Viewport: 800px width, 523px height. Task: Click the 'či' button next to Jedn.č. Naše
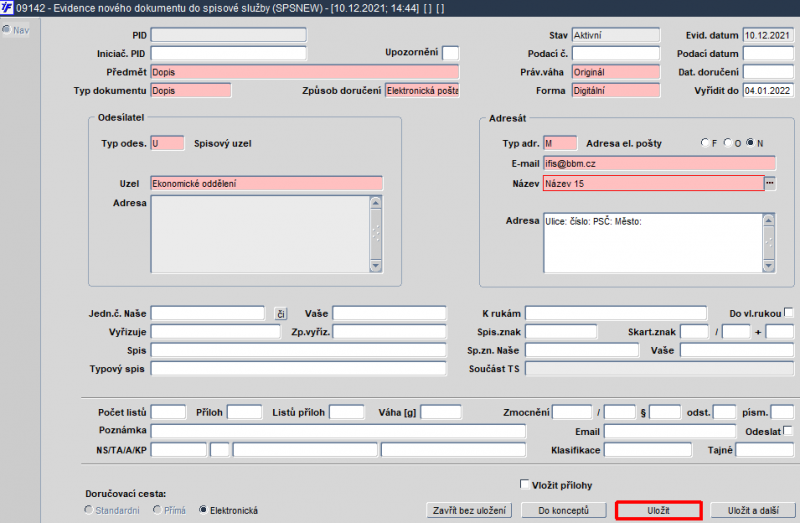281,313
